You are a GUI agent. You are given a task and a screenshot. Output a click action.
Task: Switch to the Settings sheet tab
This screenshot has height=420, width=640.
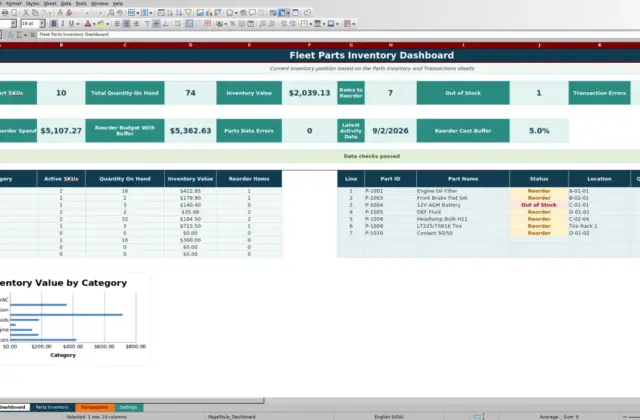129,407
